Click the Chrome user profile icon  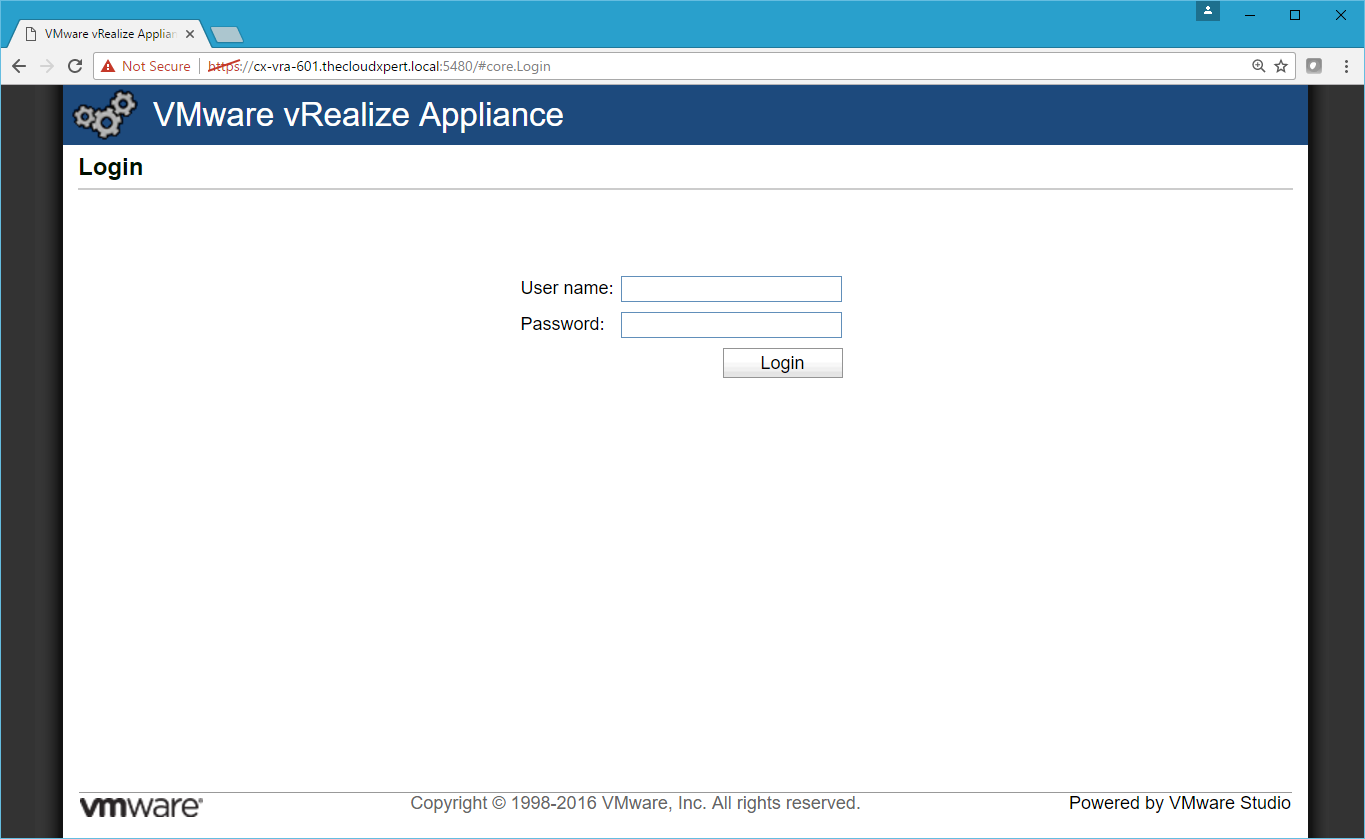click(1208, 11)
